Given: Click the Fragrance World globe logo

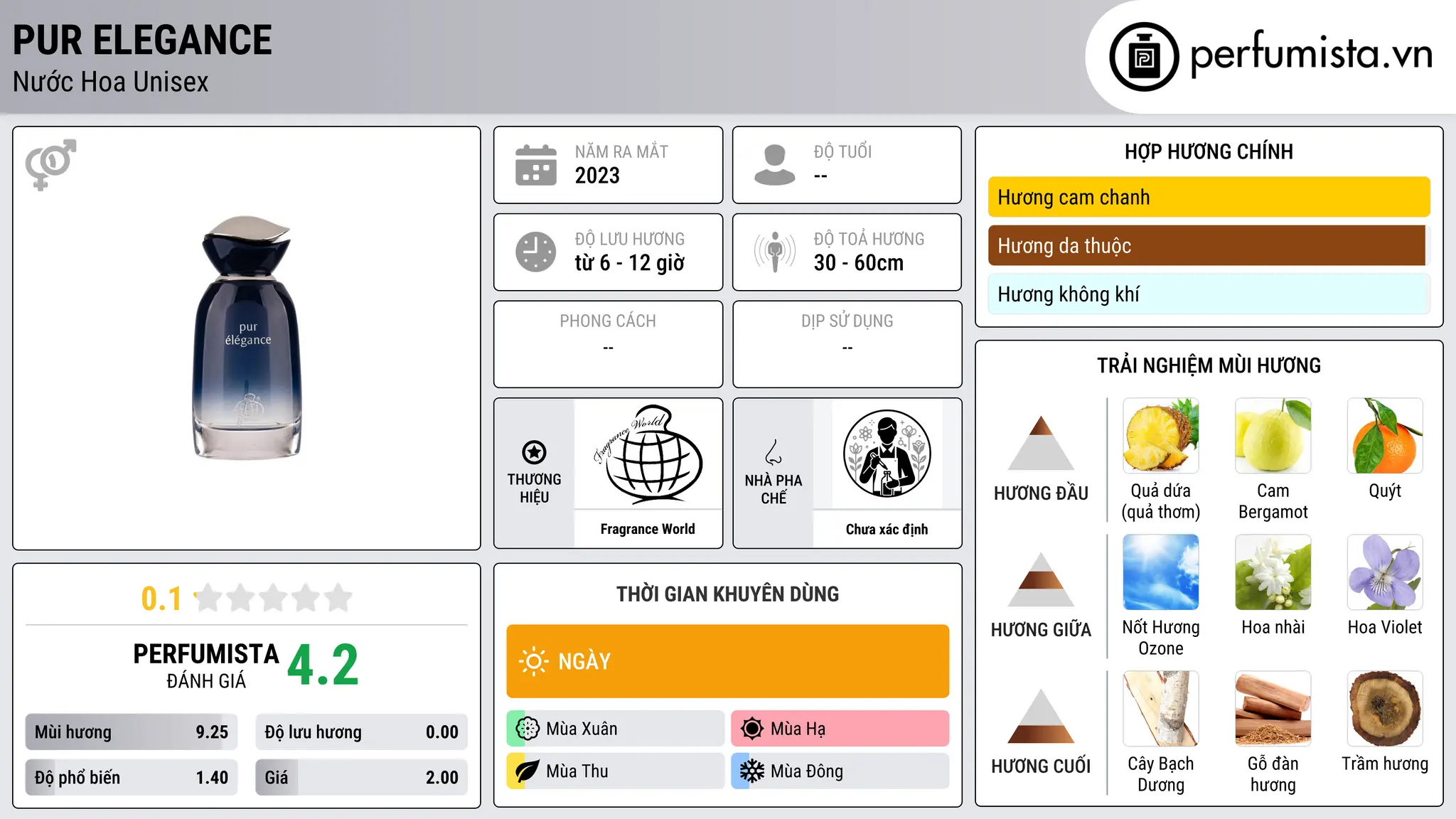Looking at the screenshot, I should (x=648, y=454).
